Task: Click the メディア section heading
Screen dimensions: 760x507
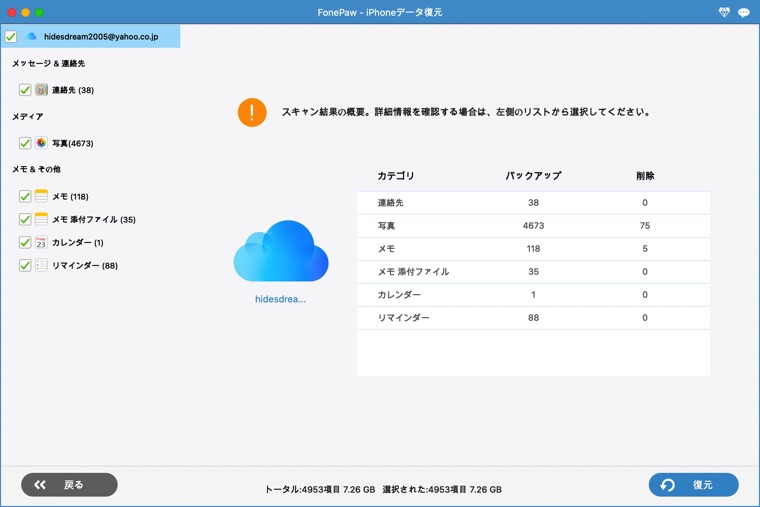Action: (x=28, y=116)
